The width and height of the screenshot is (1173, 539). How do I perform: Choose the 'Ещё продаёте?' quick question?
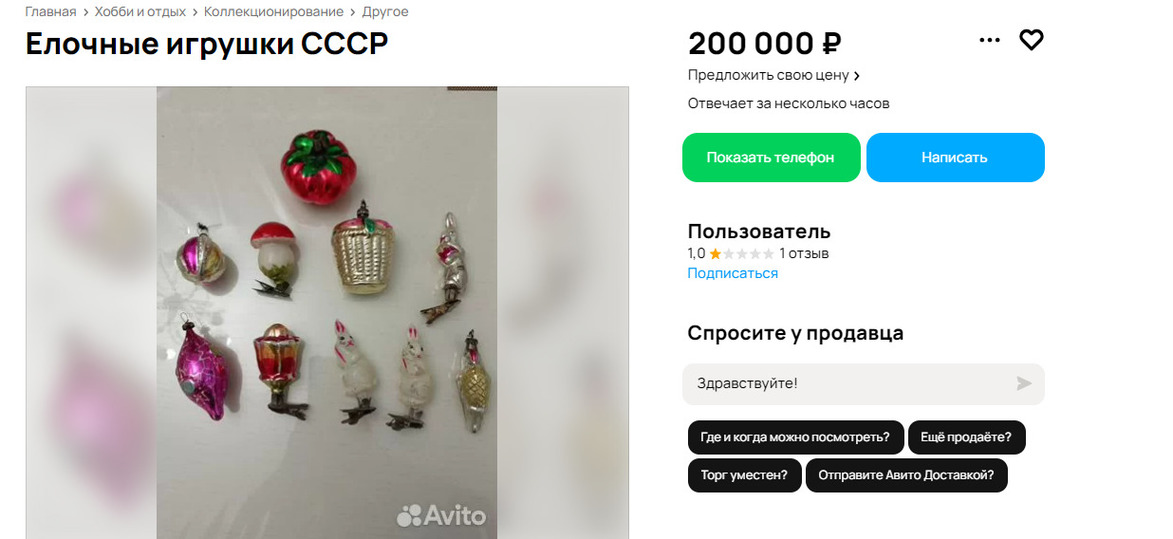[967, 437]
